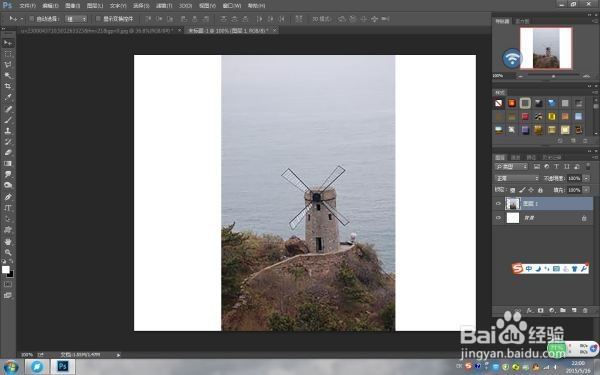Open the Styles panel flyout menu
Viewport: 600px width, 375px height.
(595, 92)
